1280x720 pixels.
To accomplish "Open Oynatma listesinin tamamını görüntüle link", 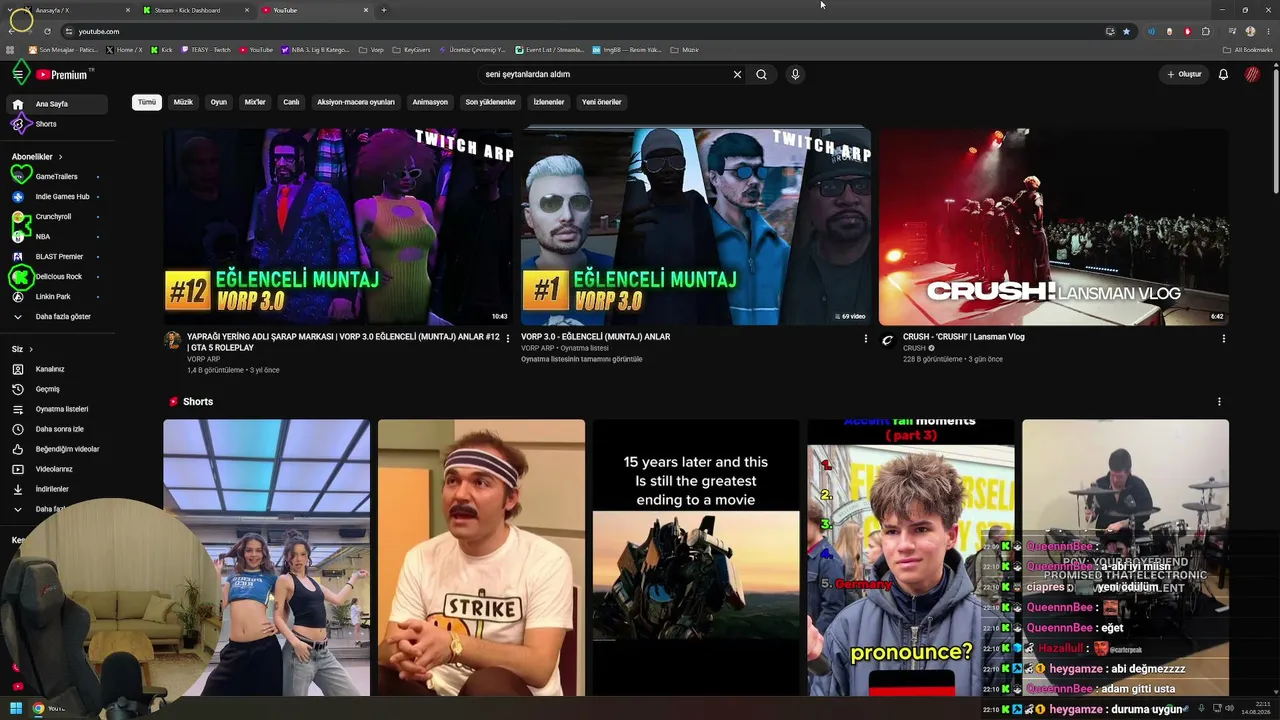I will click(581, 359).
